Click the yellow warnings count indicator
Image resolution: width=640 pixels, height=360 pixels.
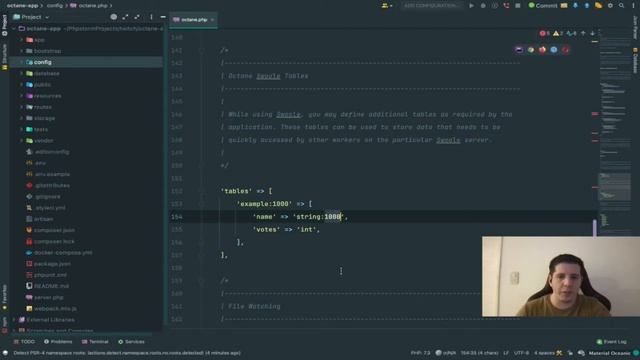pos(558,33)
